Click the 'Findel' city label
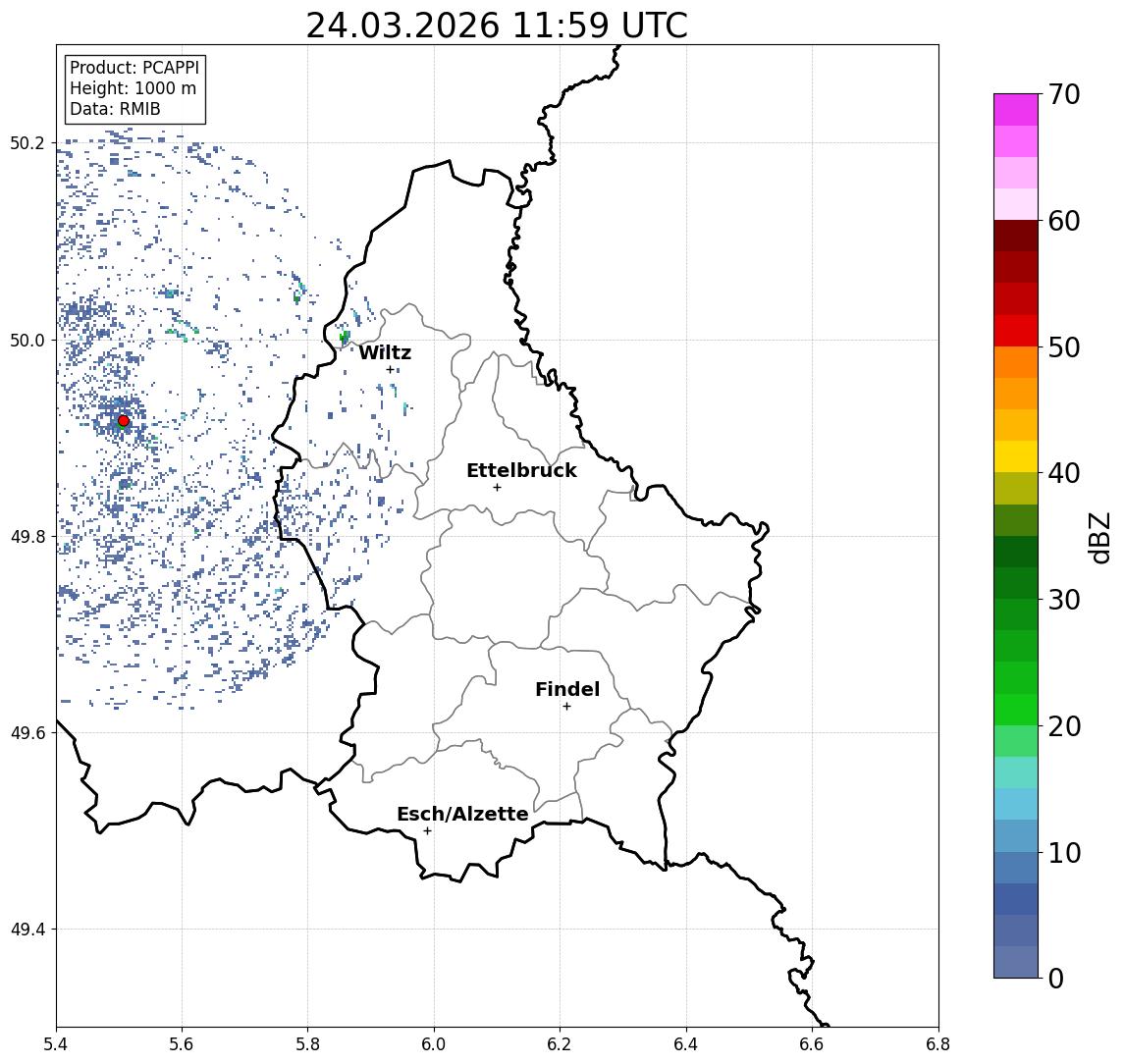 [567, 689]
